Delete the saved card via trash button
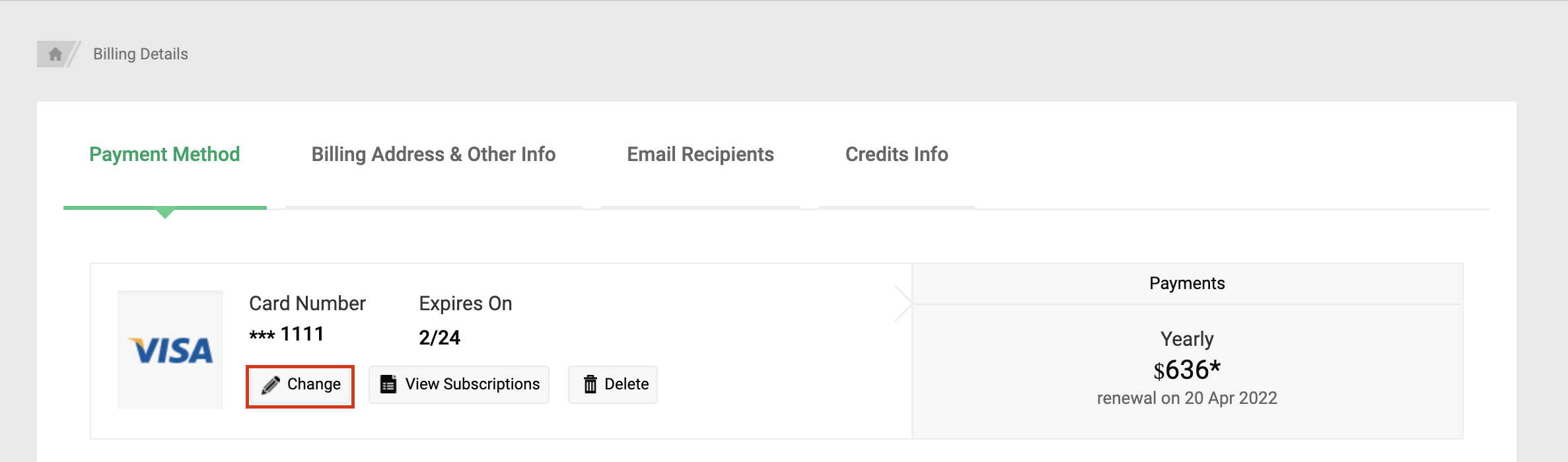Viewport: 1568px width, 462px height. (x=613, y=385)
